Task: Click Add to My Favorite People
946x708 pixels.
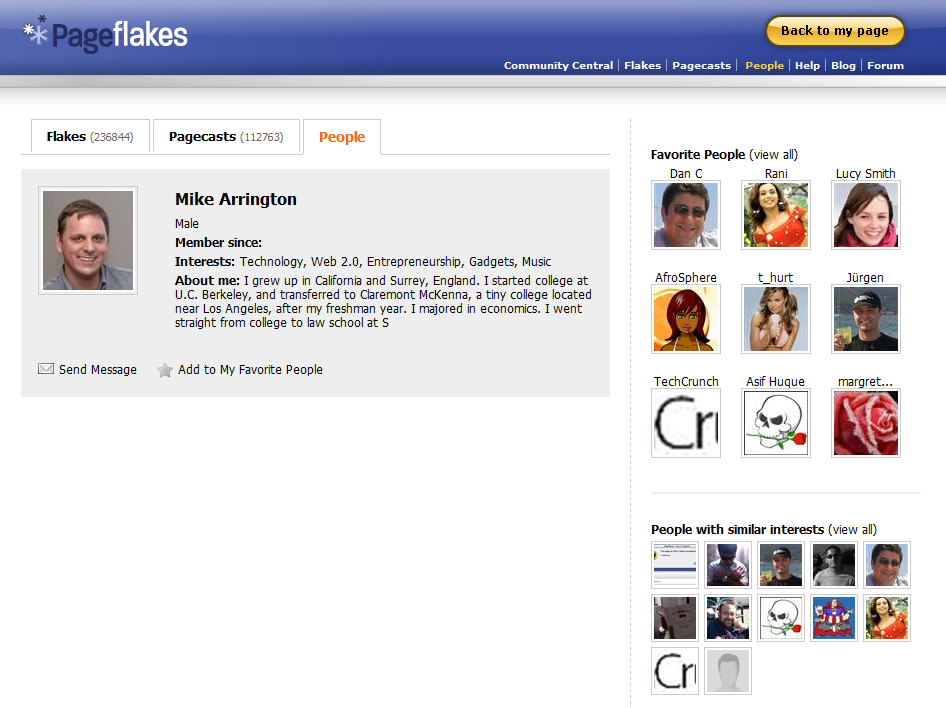Action: coord(250,369)
